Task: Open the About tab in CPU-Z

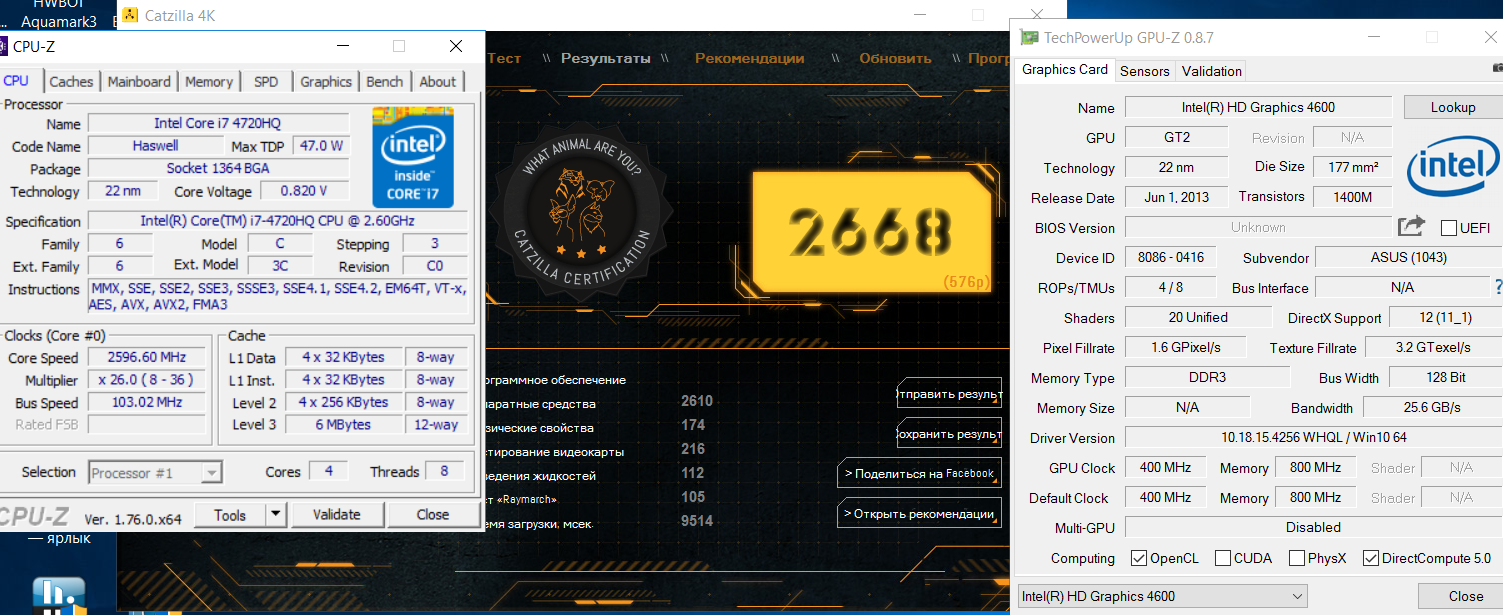Action: click(x=437, y=82)
